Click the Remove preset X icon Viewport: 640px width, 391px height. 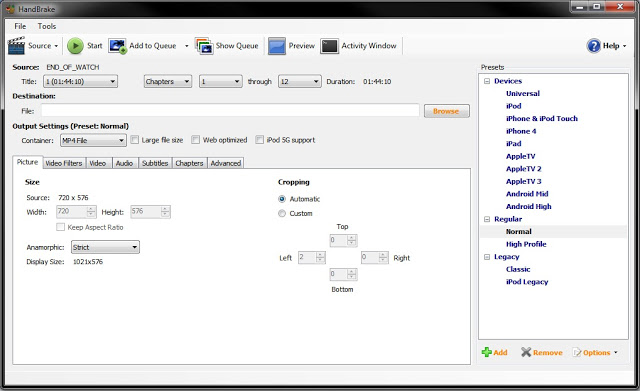click(x=526, y=352)
